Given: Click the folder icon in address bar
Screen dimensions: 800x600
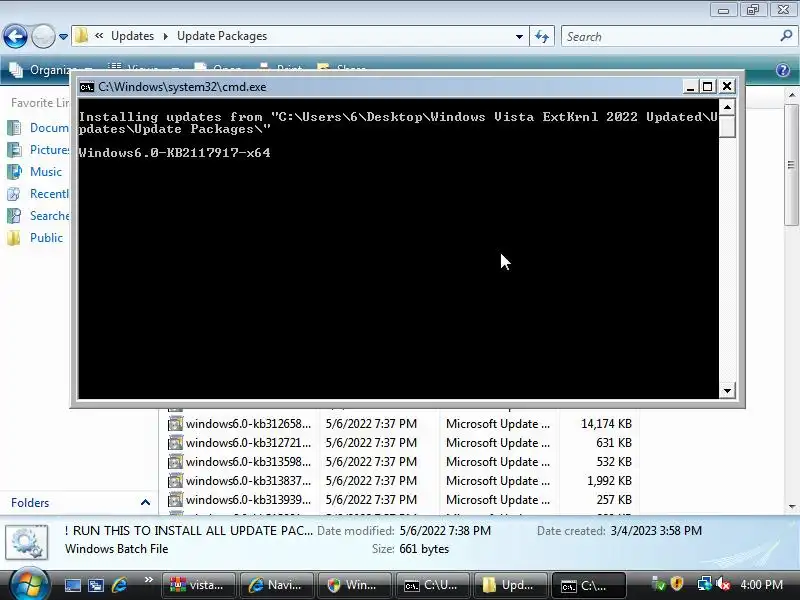Looking at the screenshot, I should (81, 36).
